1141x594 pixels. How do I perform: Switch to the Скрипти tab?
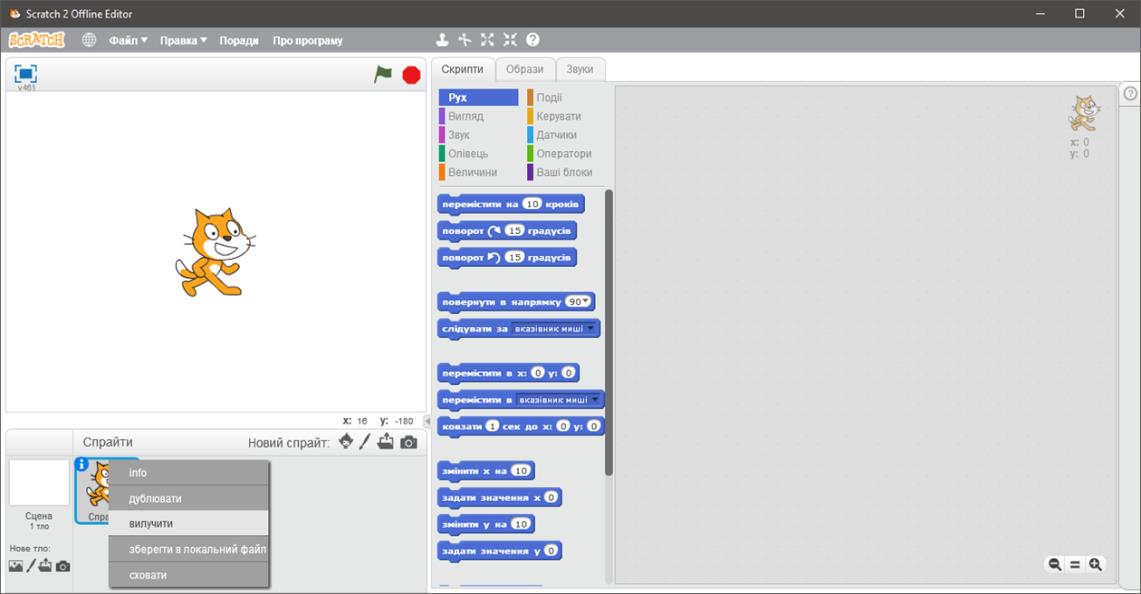(x=462, y=69)
